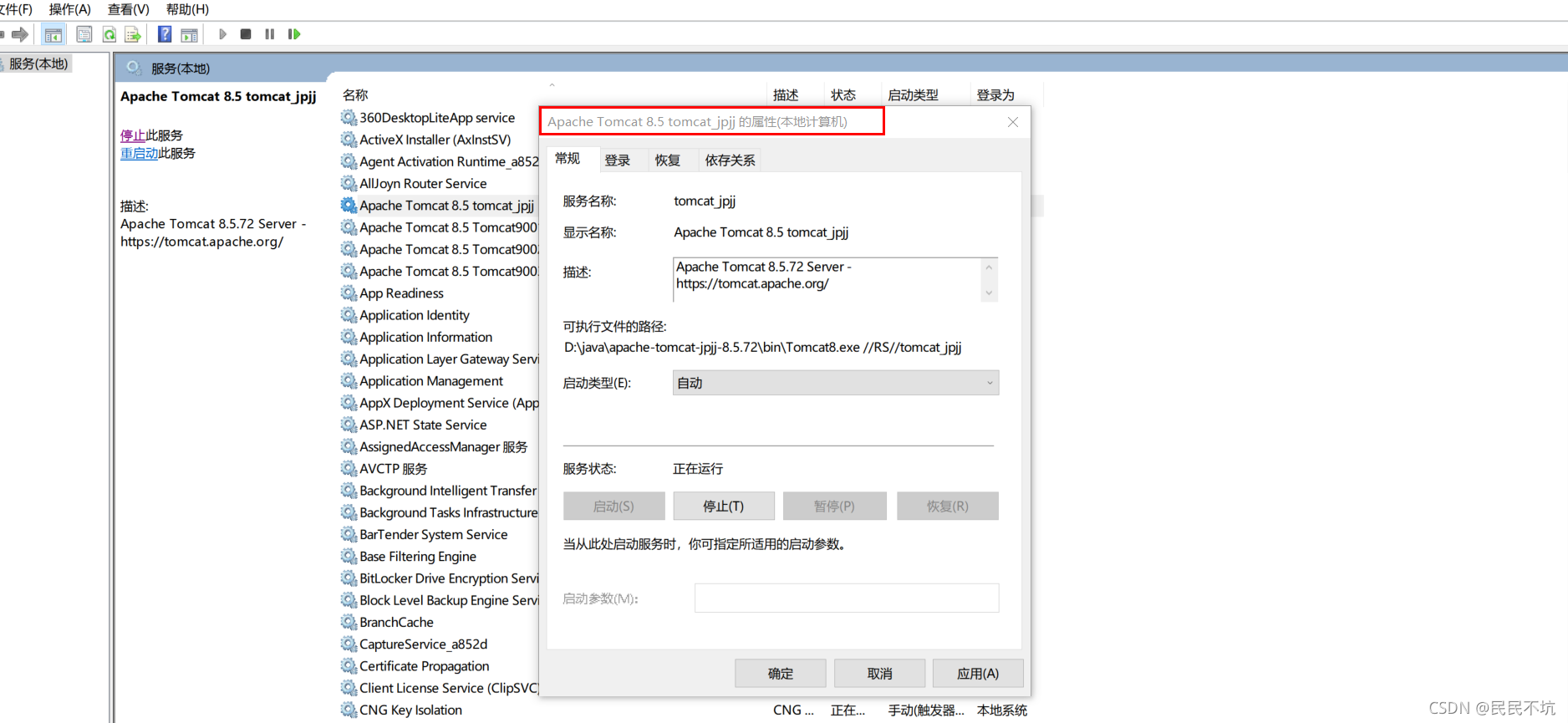Click gear icon beside Application Identity
This screenshot has height=723, width=1568.
(x=349, y=315)
